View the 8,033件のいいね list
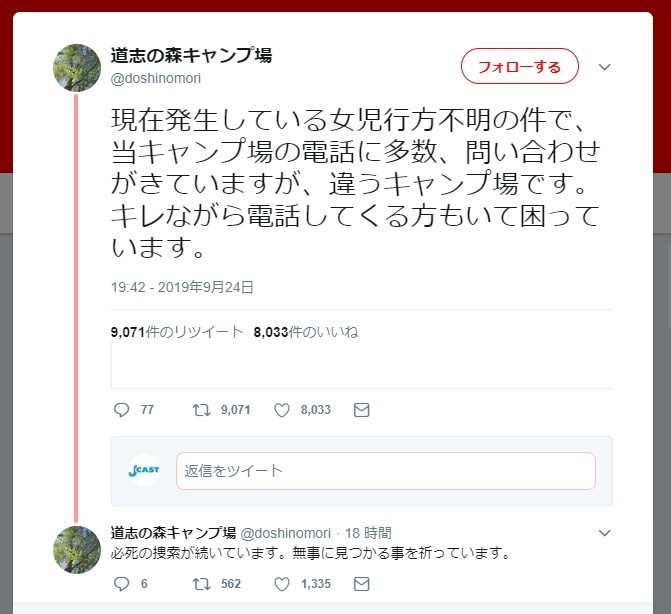 [x=306, y=332]
